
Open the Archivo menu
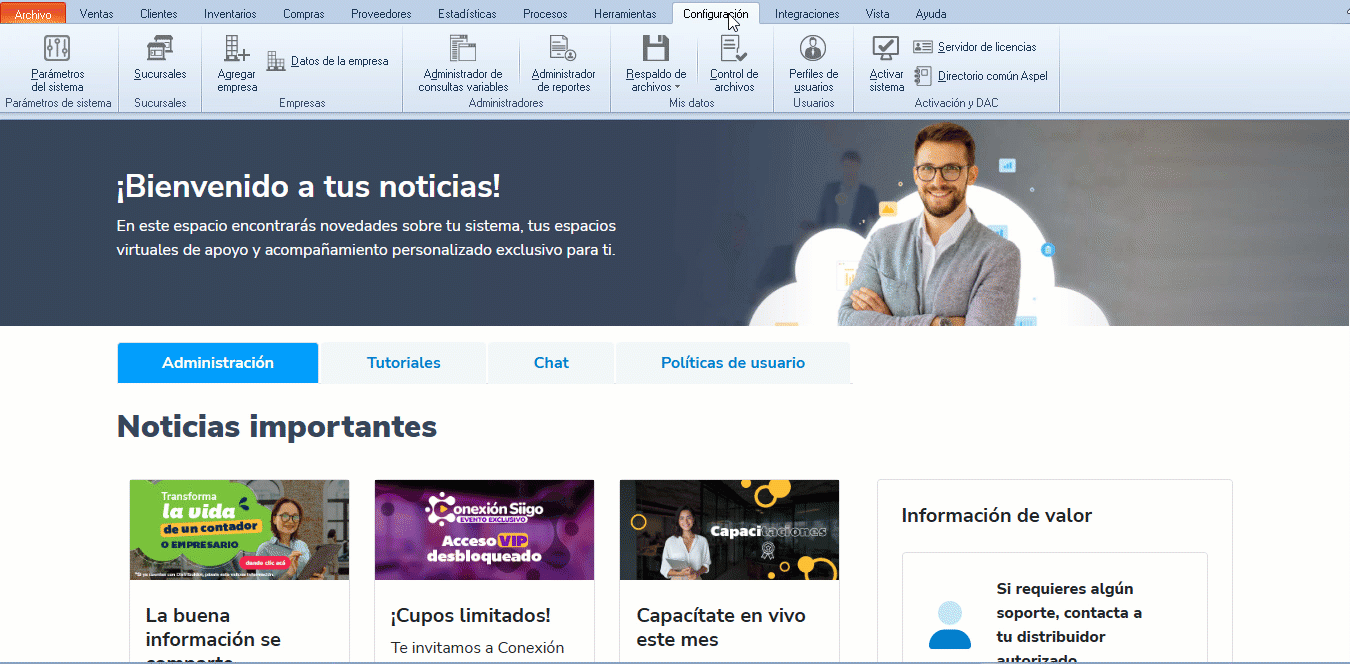[x=33, y=14]
